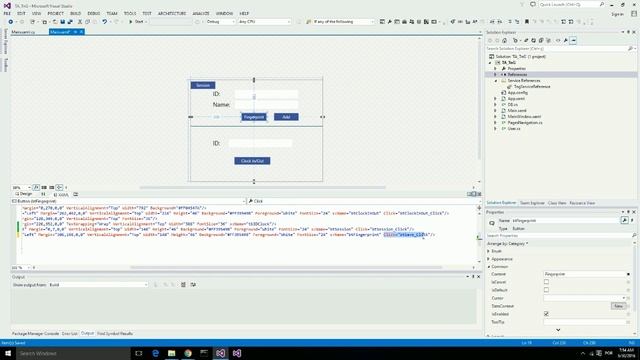Screen dimensions: 640x360
Task: Expand the Properties node in Solution Explorer
Action: pos(496,69)
